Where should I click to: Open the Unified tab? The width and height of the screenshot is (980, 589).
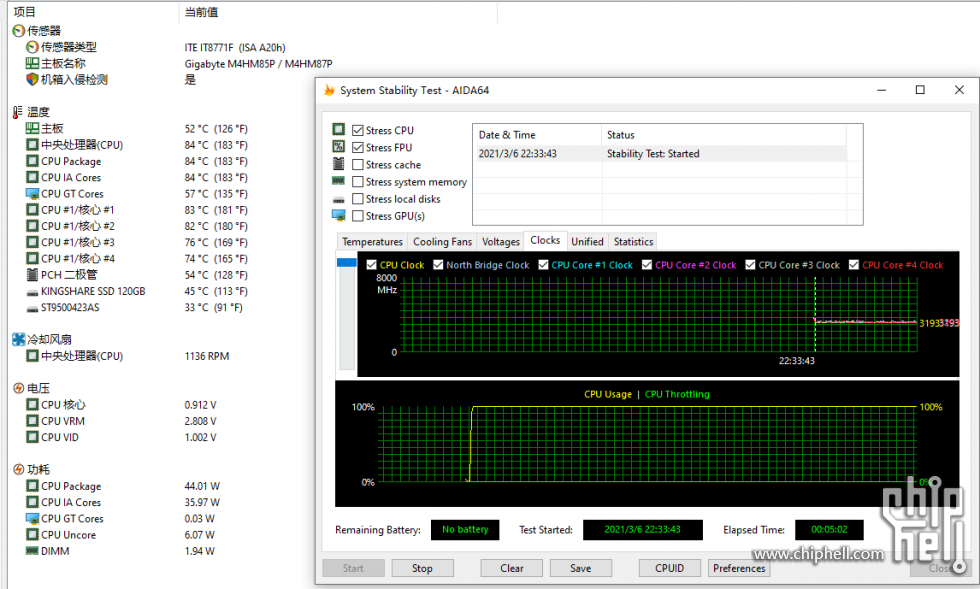[x=588, y=241]
